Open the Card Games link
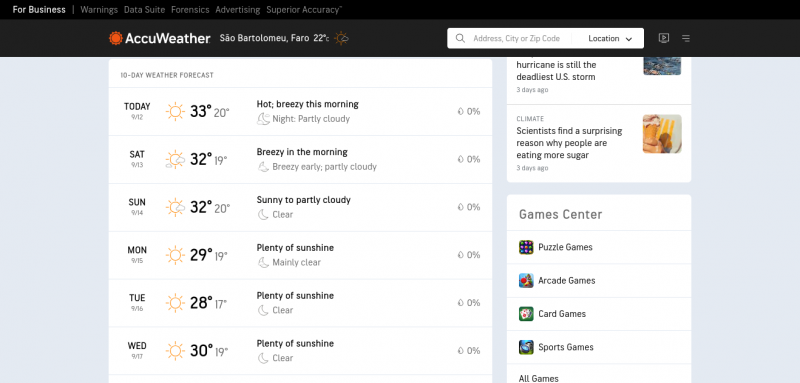This screenshot has height=383, width=800. point(562,314)
